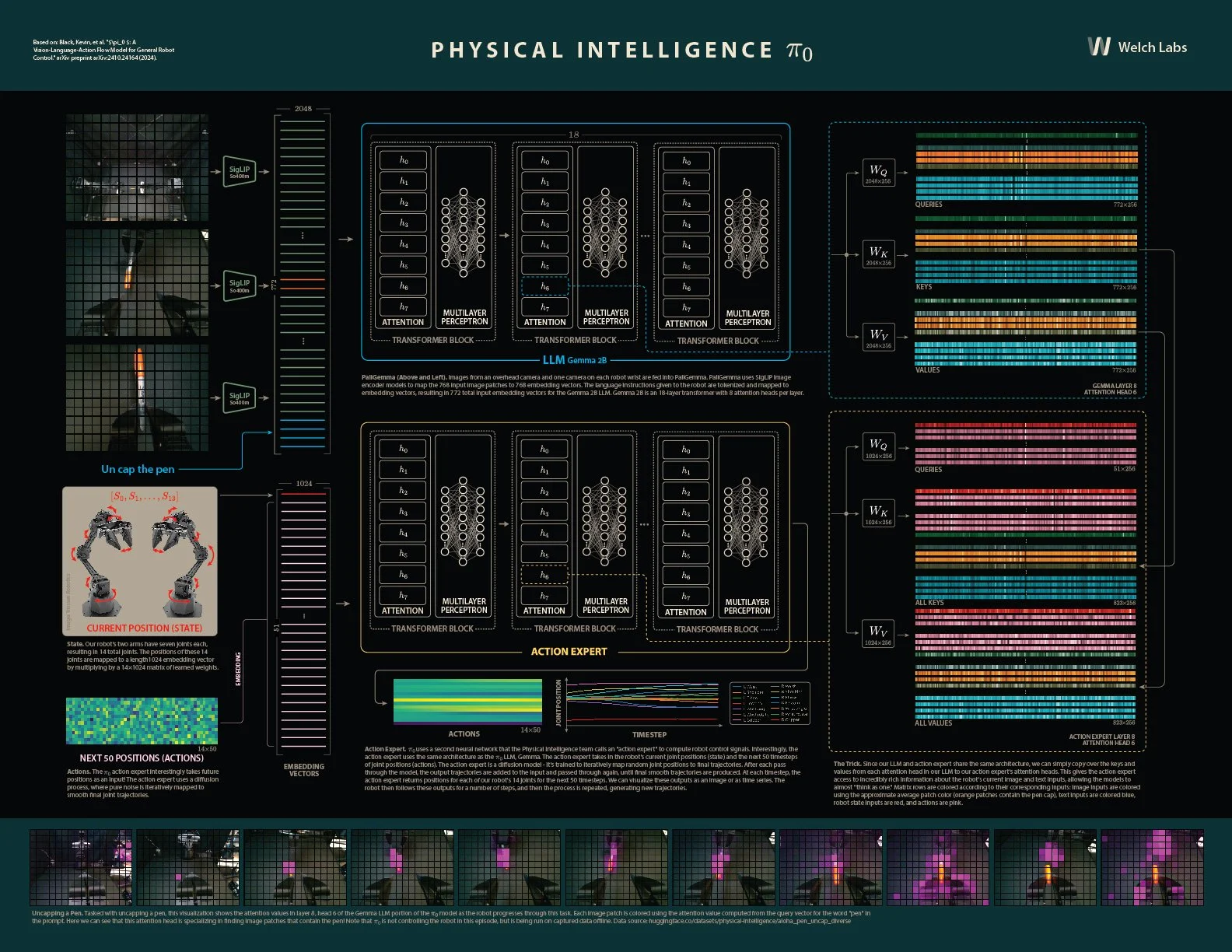Image resolution: width=1232 pixels, height=952 pixels.
Task: Click the 'The Trick.' paragraph heading
Action: point(847,764)
